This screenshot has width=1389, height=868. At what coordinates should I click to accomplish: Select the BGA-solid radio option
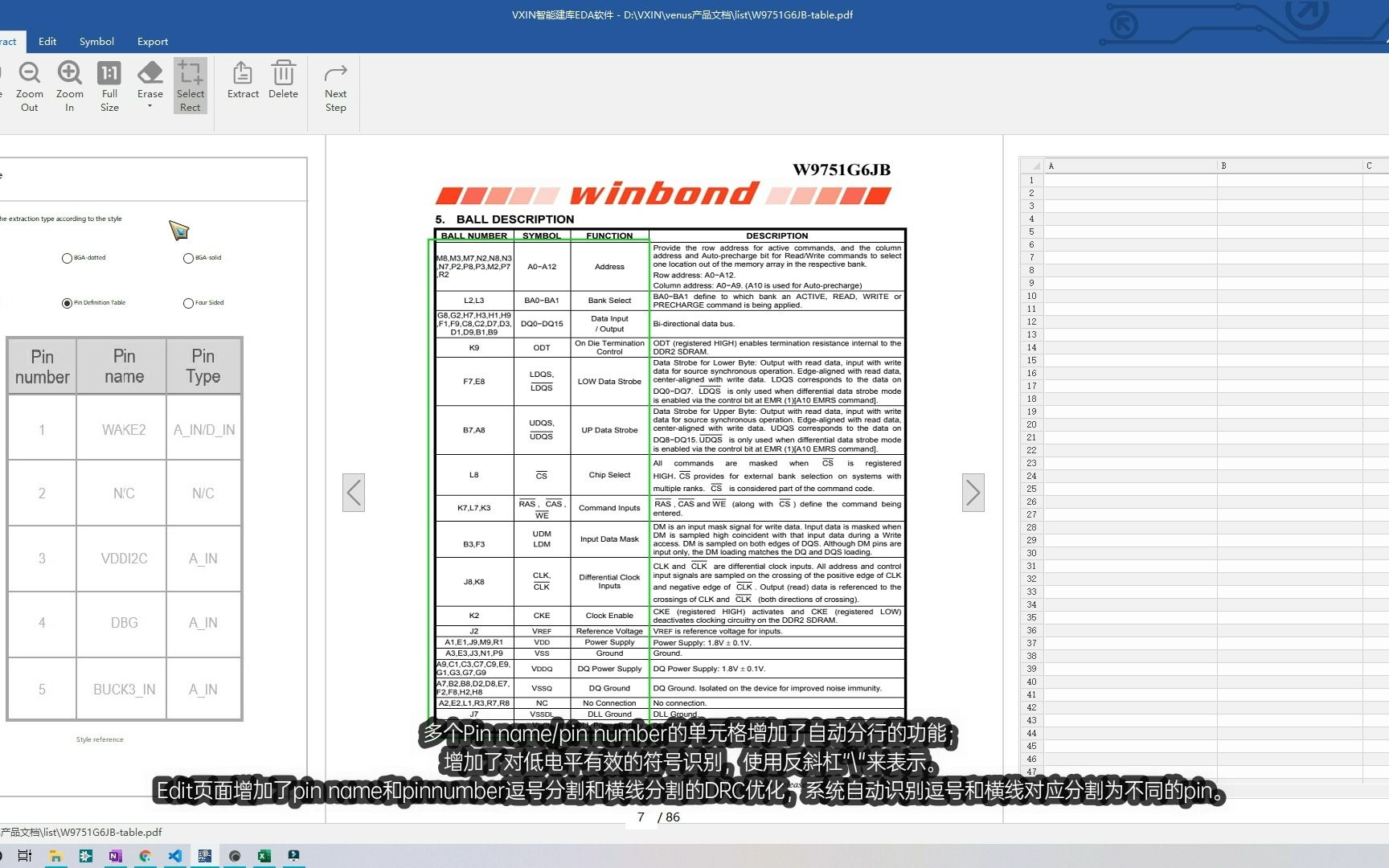(188, 258)
